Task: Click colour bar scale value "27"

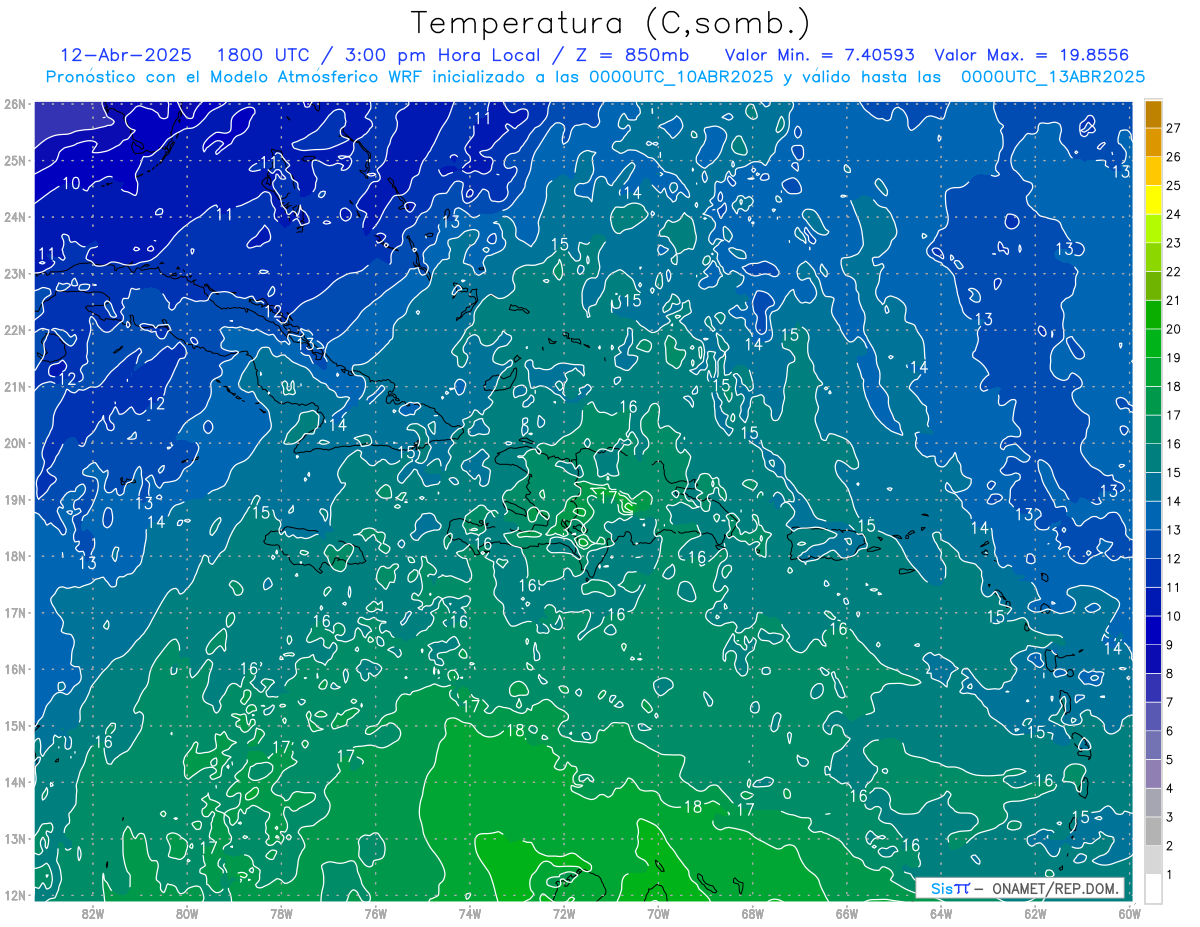Action: pos(1173,128)
